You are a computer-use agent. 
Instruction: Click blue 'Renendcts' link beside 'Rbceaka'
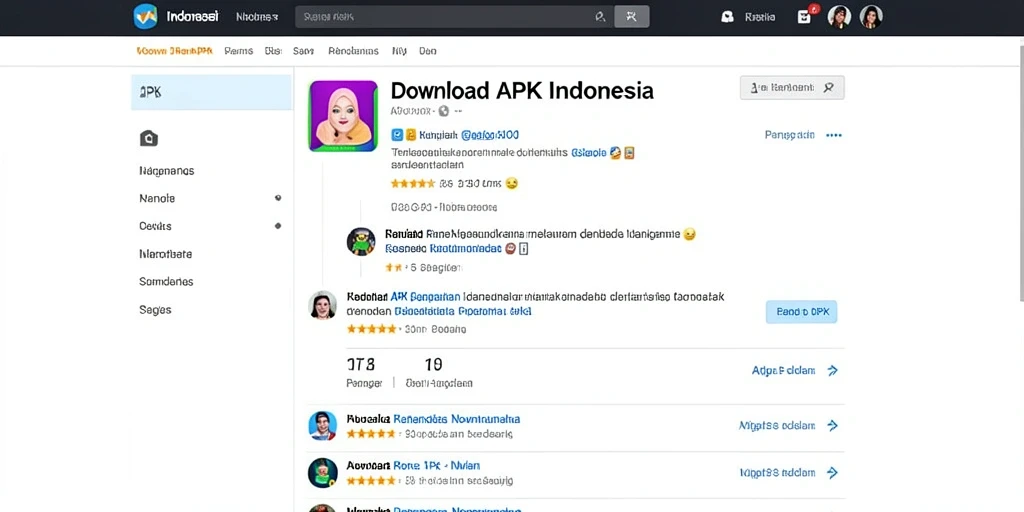pyautogui.click(x=456, y=419)
